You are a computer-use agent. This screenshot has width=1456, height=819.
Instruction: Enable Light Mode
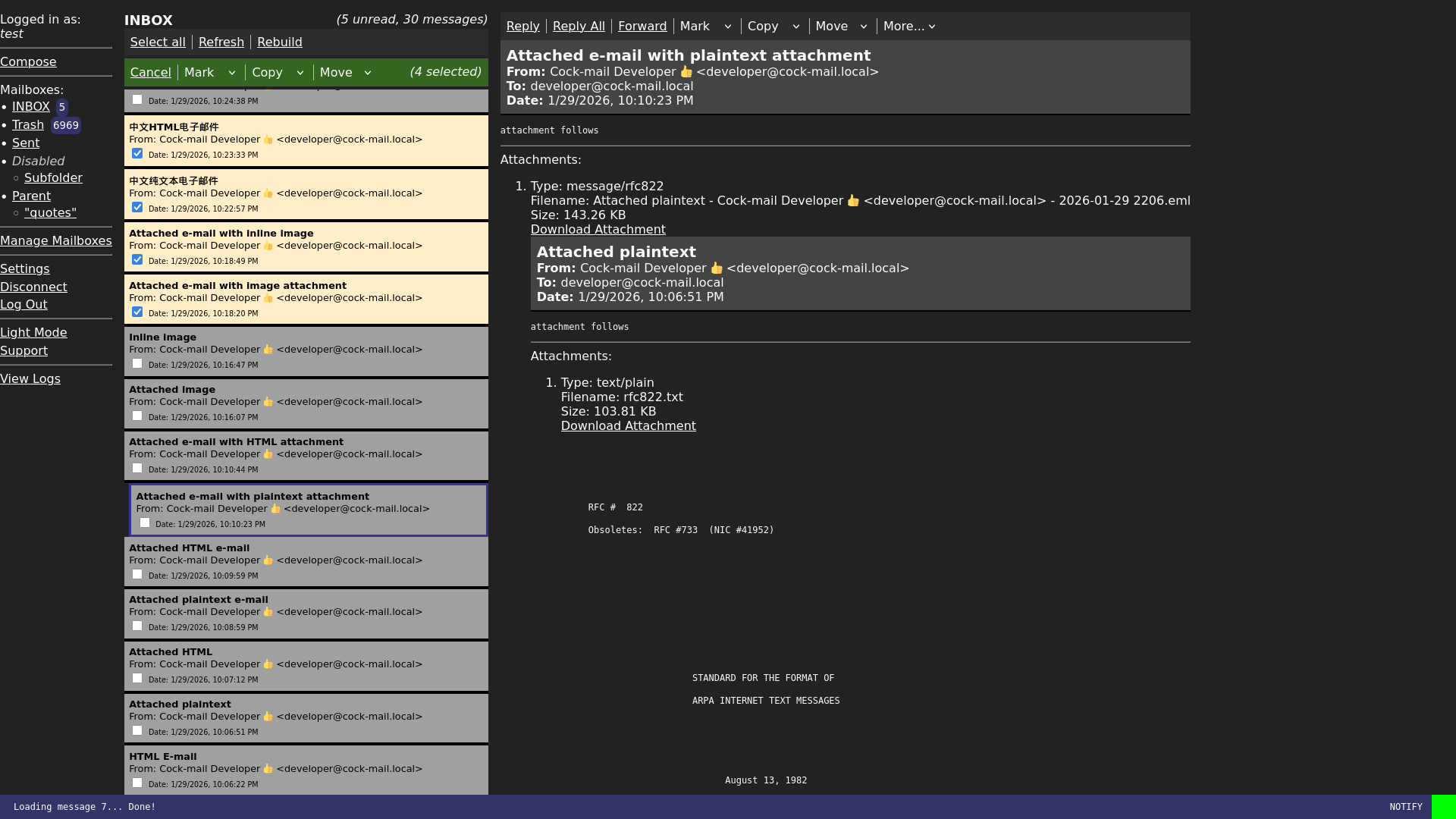33,332
